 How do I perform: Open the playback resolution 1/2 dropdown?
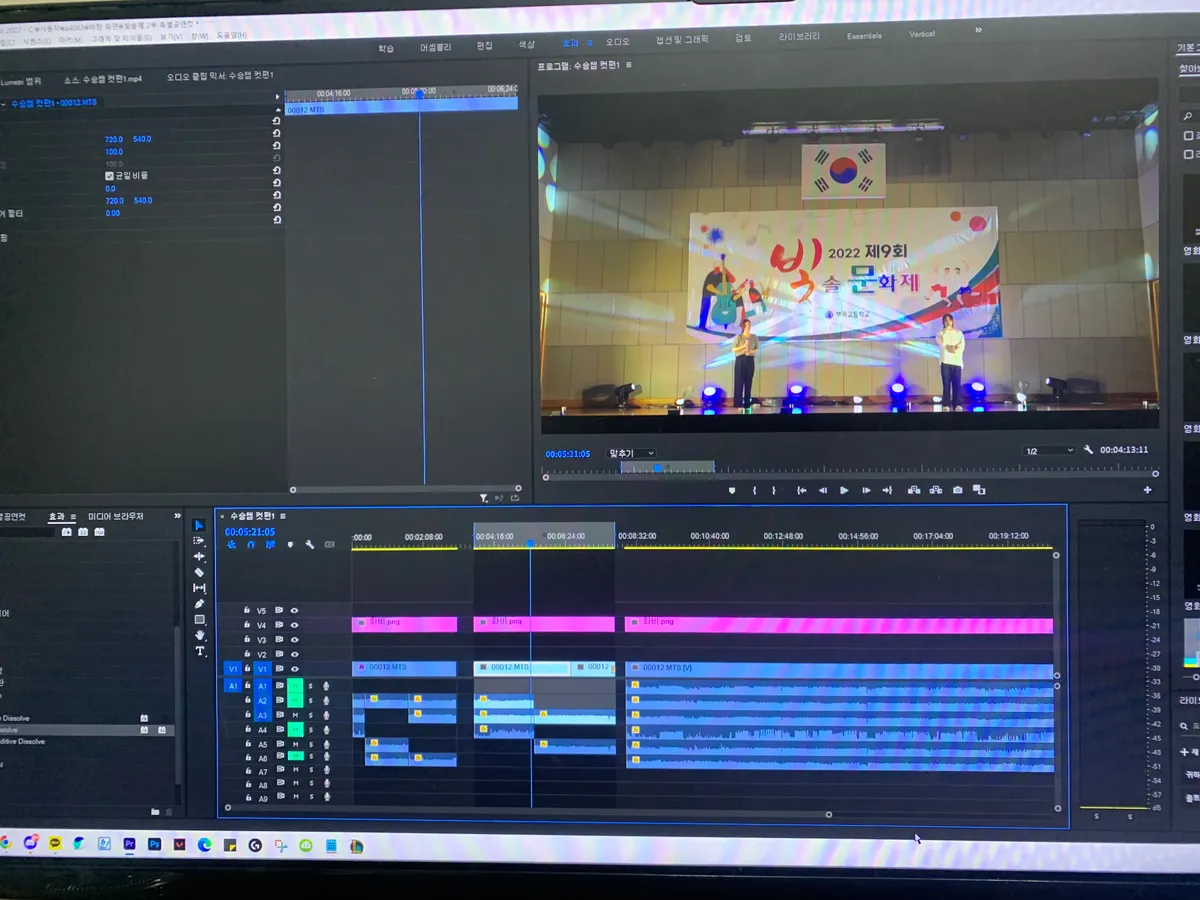1048,451
